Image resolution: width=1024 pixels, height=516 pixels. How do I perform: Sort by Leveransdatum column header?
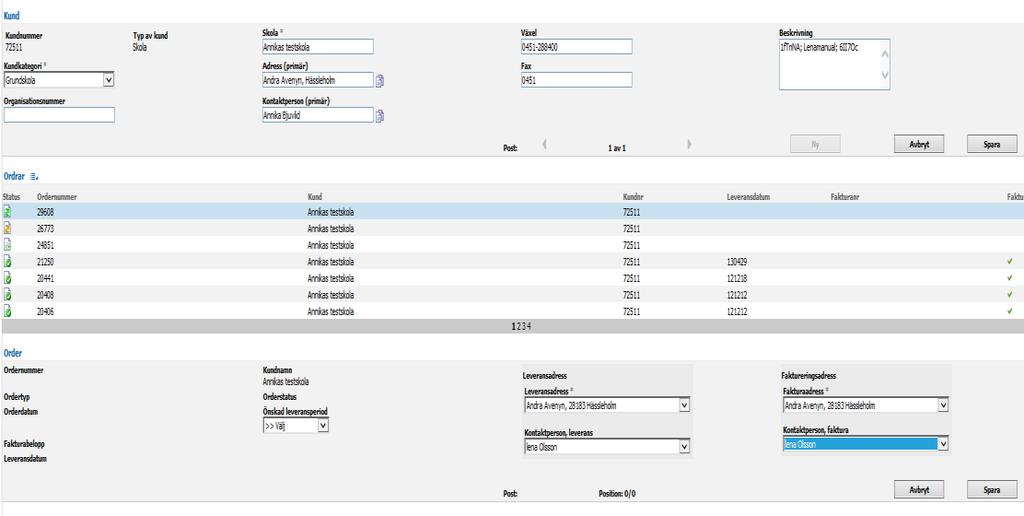(x=748, y=197)
